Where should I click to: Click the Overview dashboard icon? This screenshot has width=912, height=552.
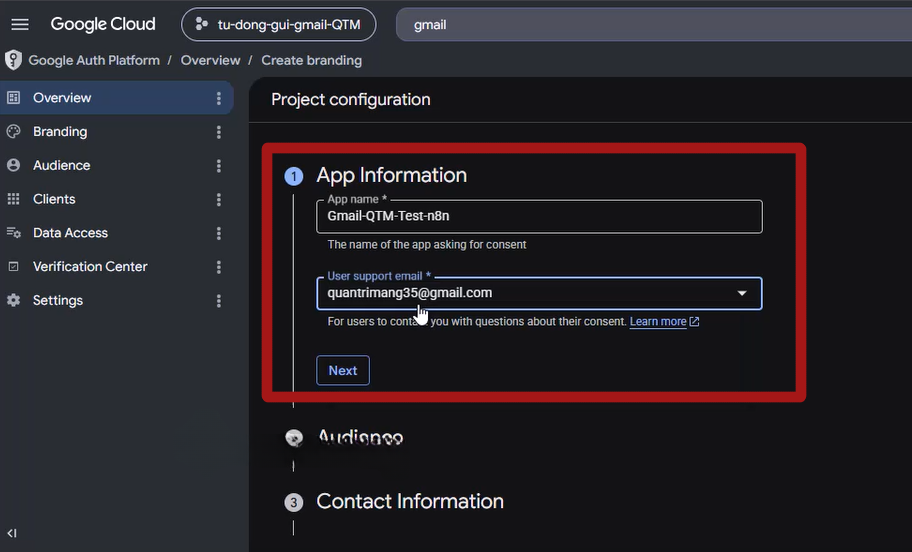click(x=13, y=98)
